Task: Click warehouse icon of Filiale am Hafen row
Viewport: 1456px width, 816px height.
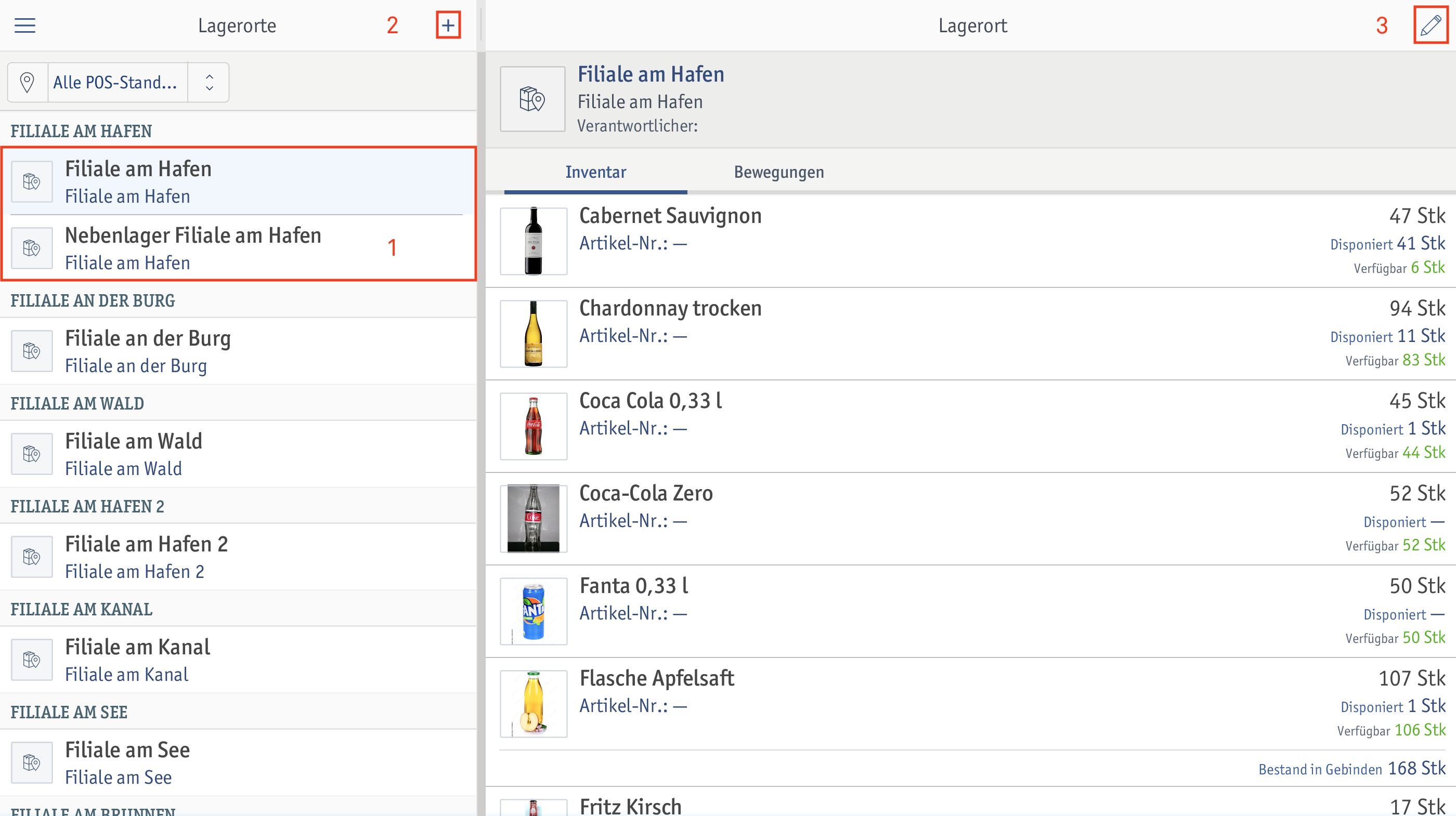Action: coord(32,182)
